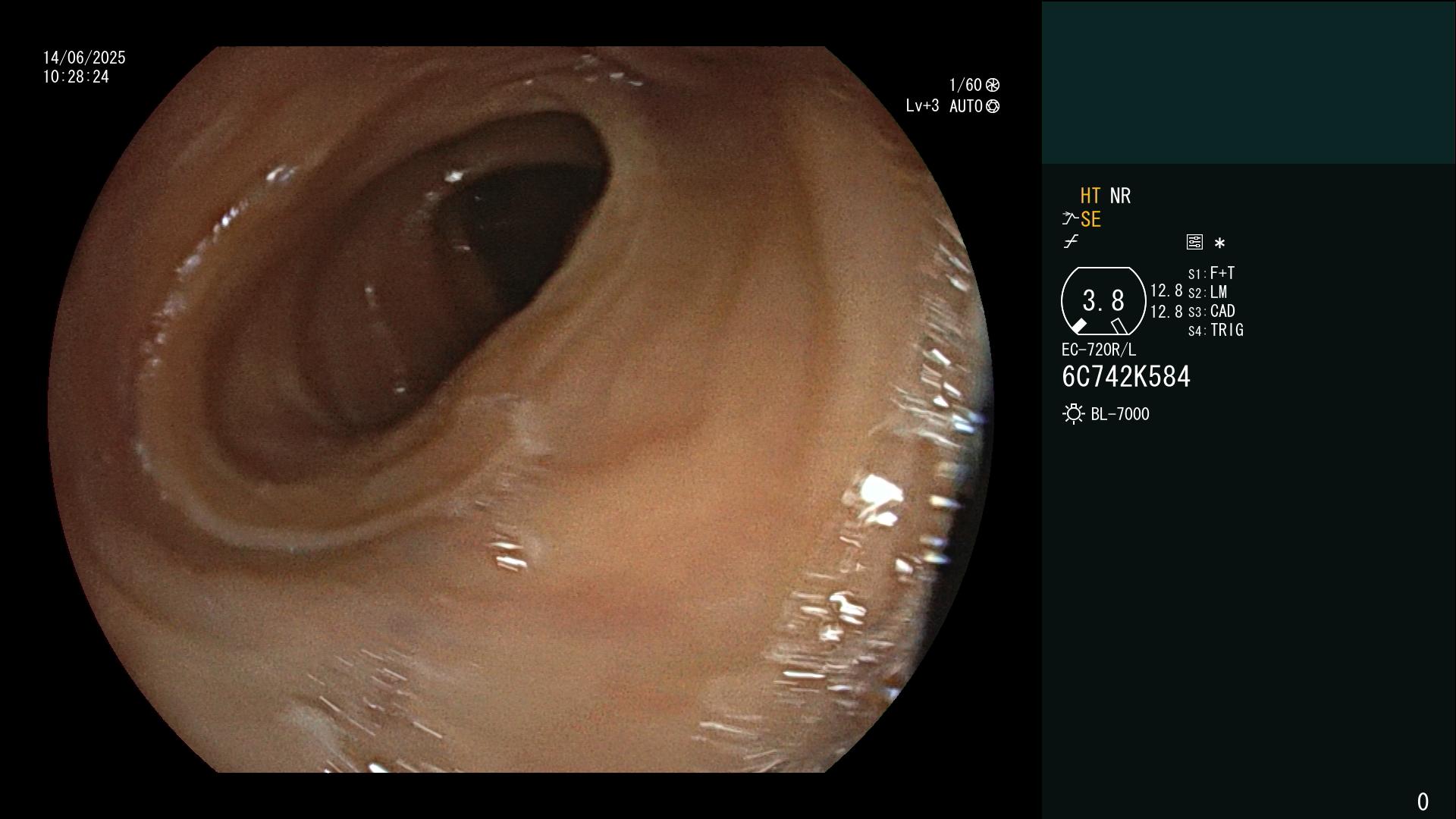Click the S2: LM switch assignment
The height and width of the screenshot is (819, 1456).
point(1208,293)
